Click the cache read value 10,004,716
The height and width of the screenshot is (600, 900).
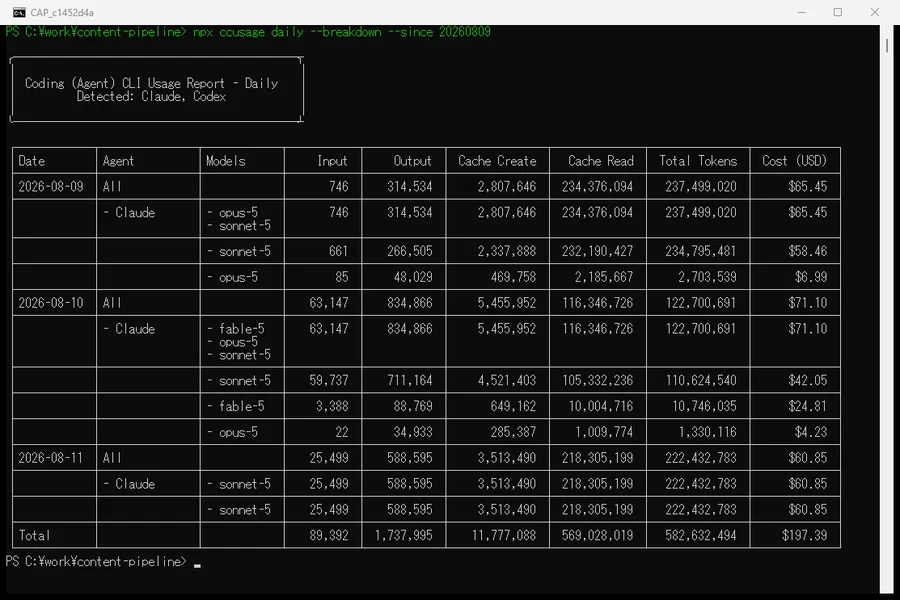point(600,407)
